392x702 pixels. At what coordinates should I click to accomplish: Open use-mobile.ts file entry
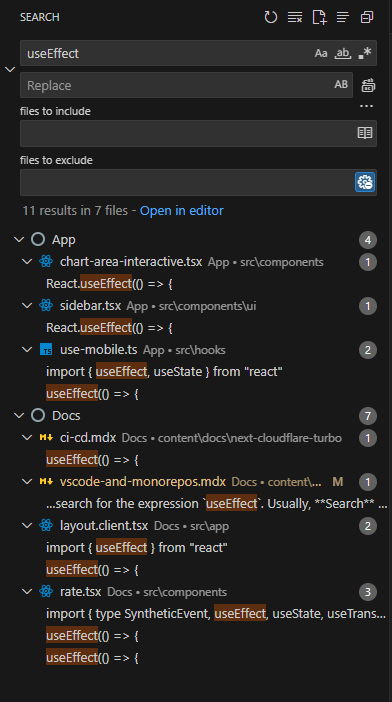pos(98,350)
